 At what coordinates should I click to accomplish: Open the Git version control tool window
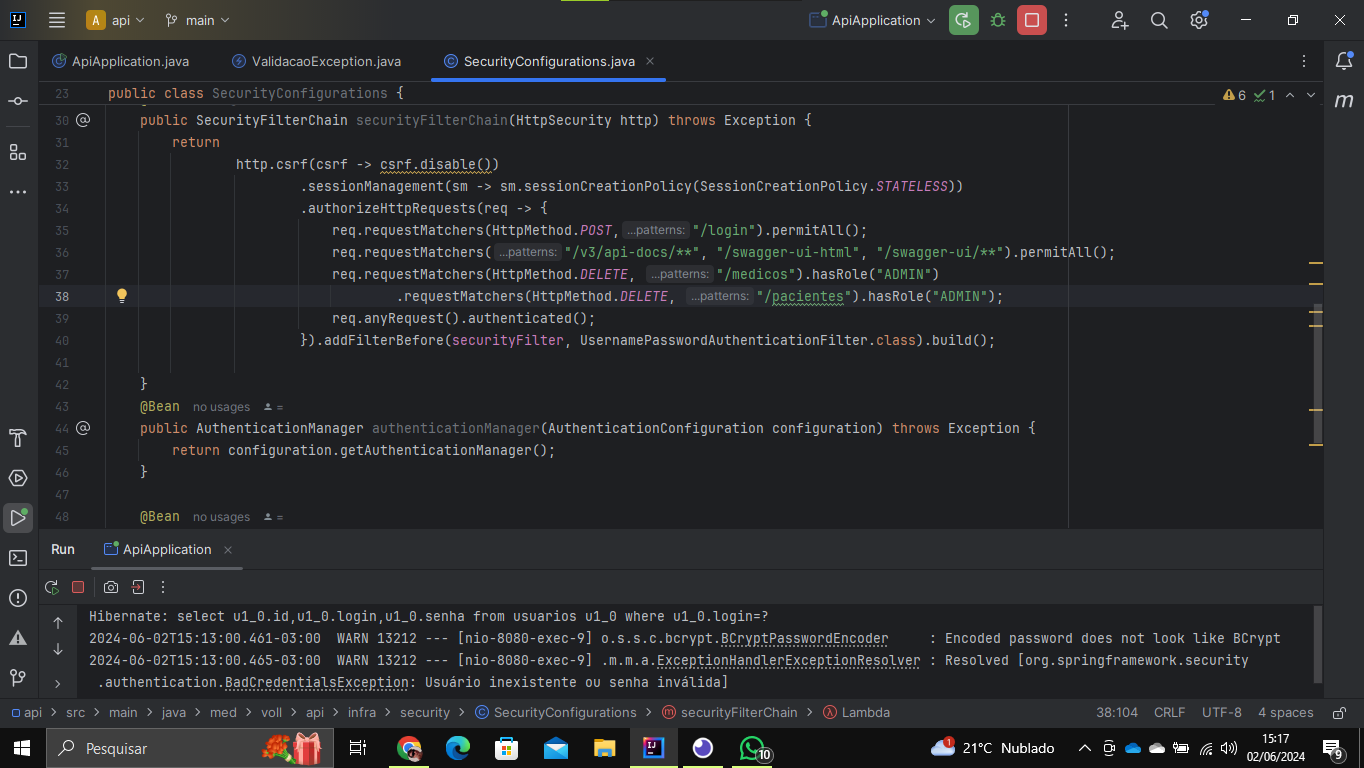pos(18,677)
